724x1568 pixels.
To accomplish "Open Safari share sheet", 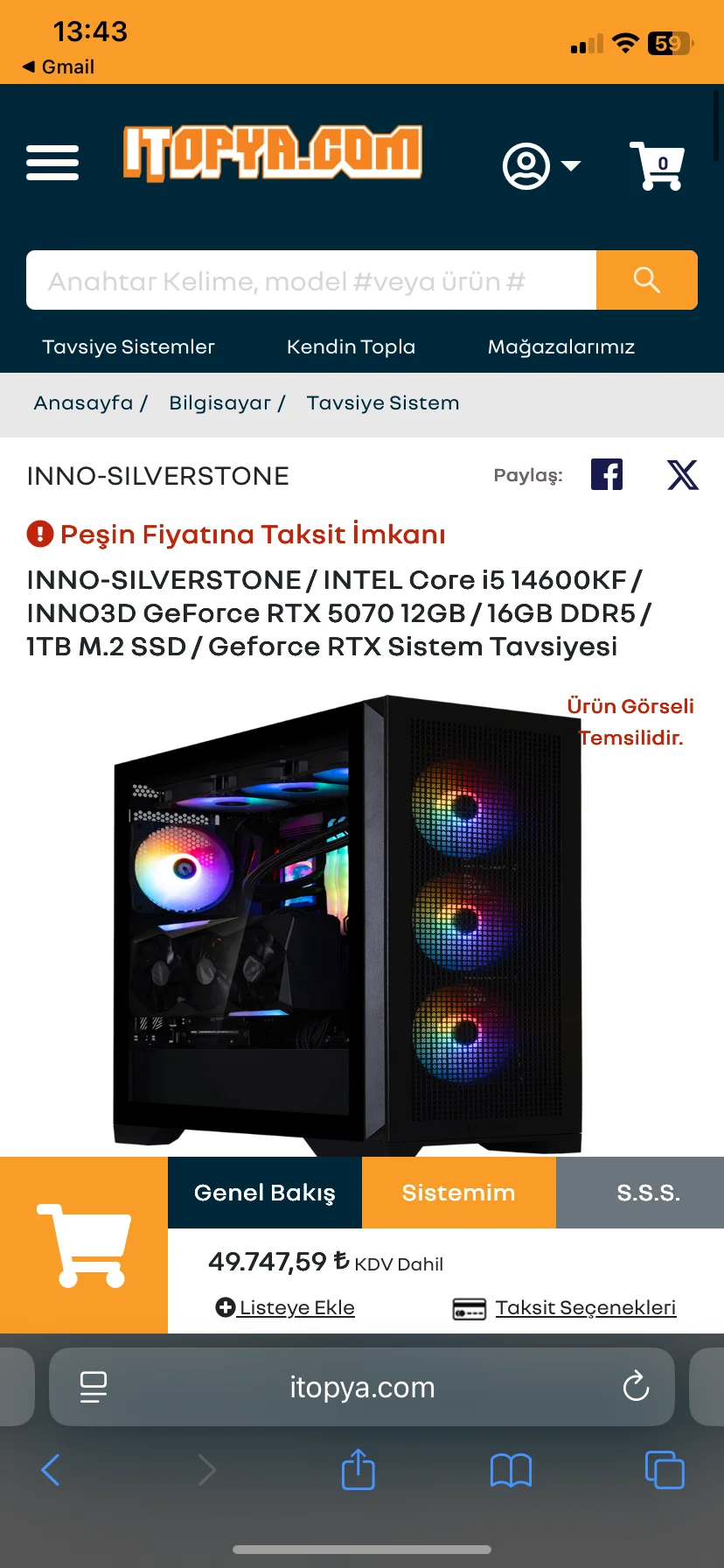I will click(x=358, y=1469).
